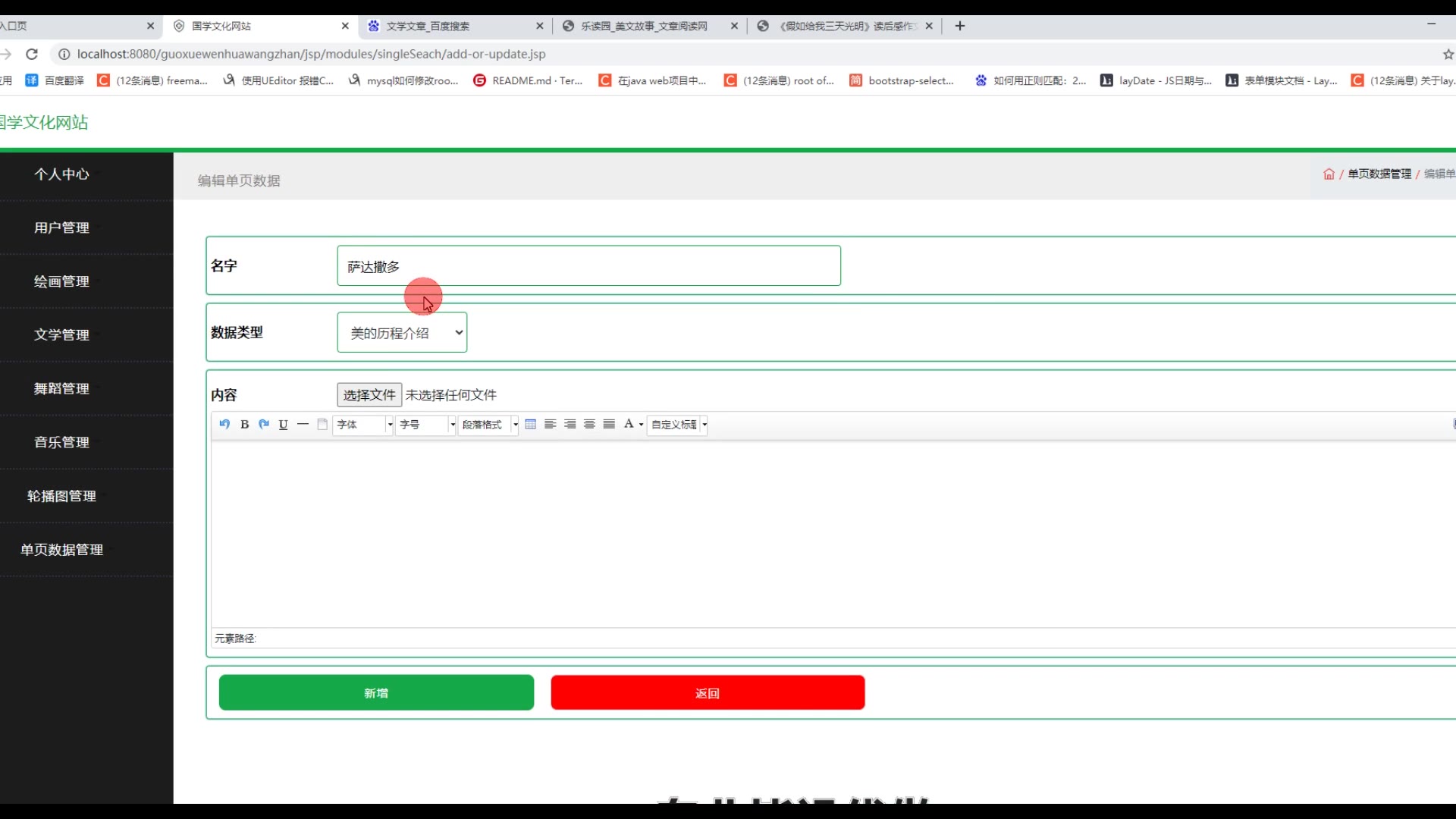Toggle justify alignment in the editor
The image size is (1456, 819).
tap(609, 424)
